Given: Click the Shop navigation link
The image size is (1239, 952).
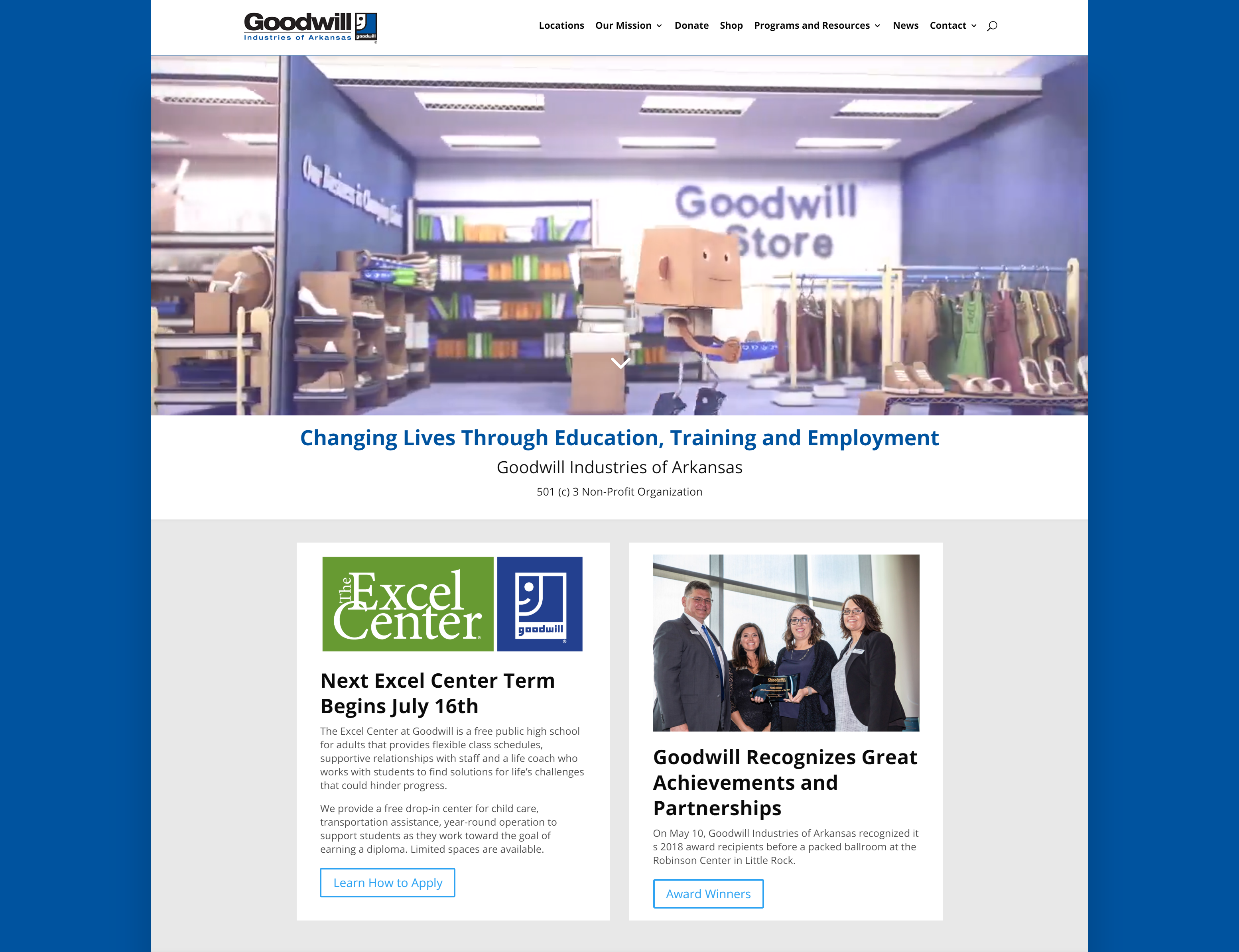Looking at the screenshot, I should coord(730,25).
